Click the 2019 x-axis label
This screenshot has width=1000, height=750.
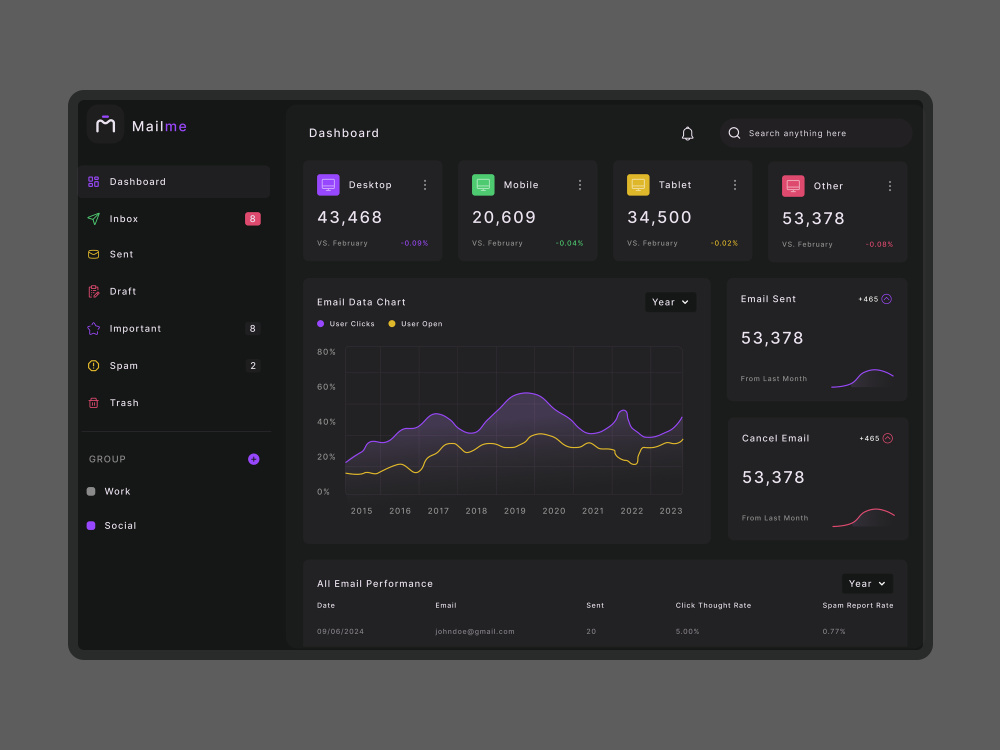[515, 511]
